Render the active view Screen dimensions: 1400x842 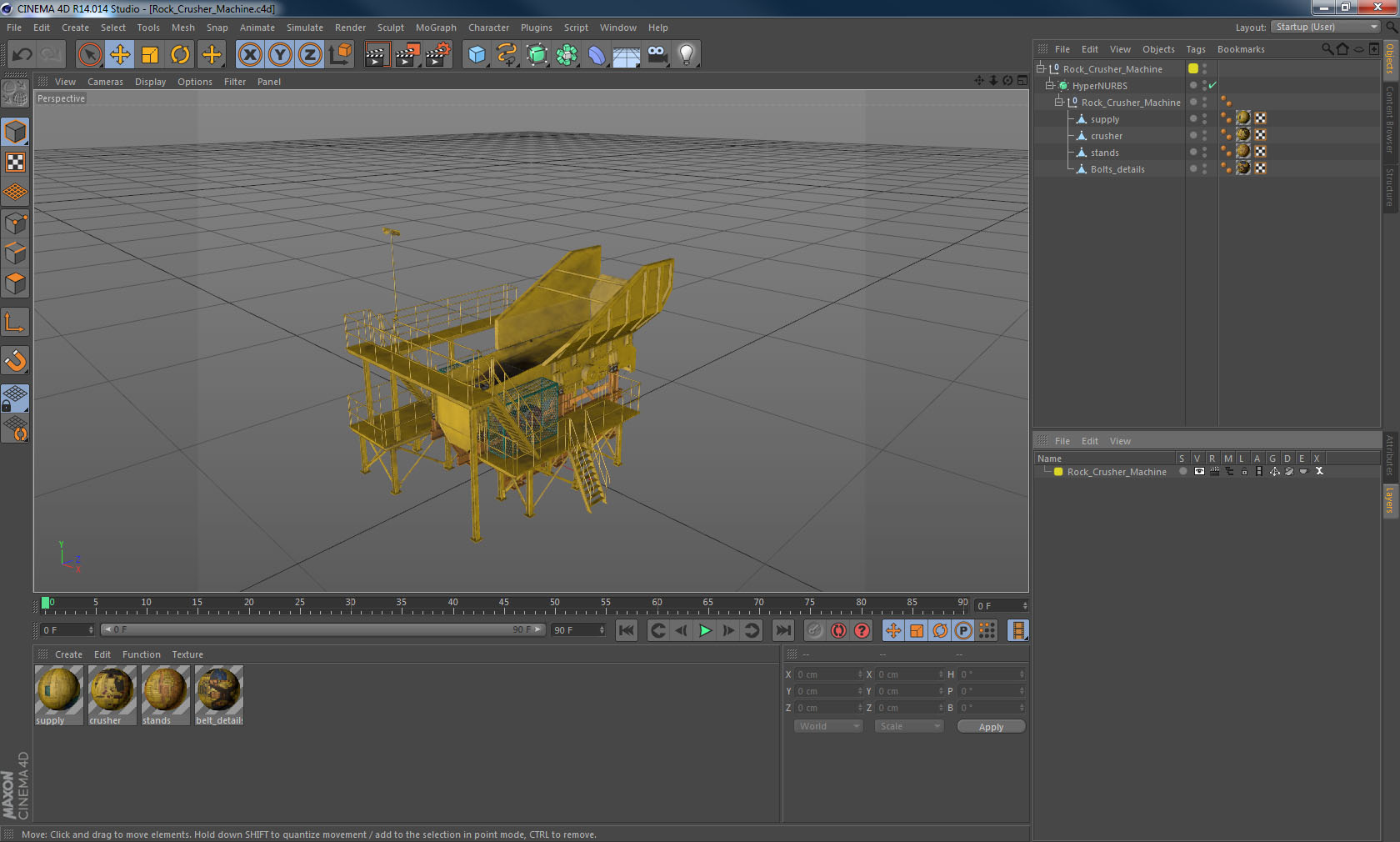[377, 55]
